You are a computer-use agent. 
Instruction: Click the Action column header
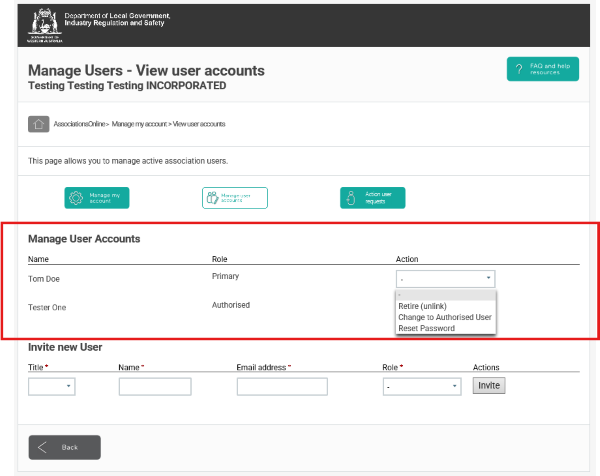point(407,259)
